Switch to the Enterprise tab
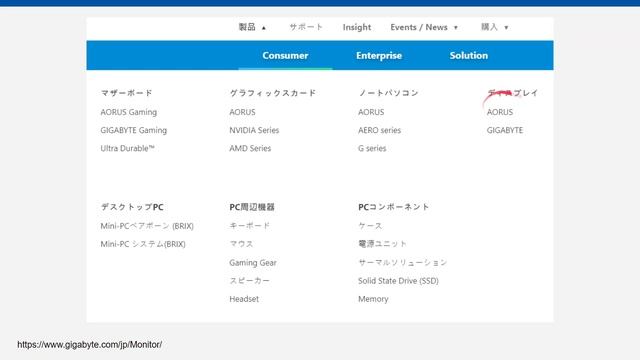 tap(379, 56)
